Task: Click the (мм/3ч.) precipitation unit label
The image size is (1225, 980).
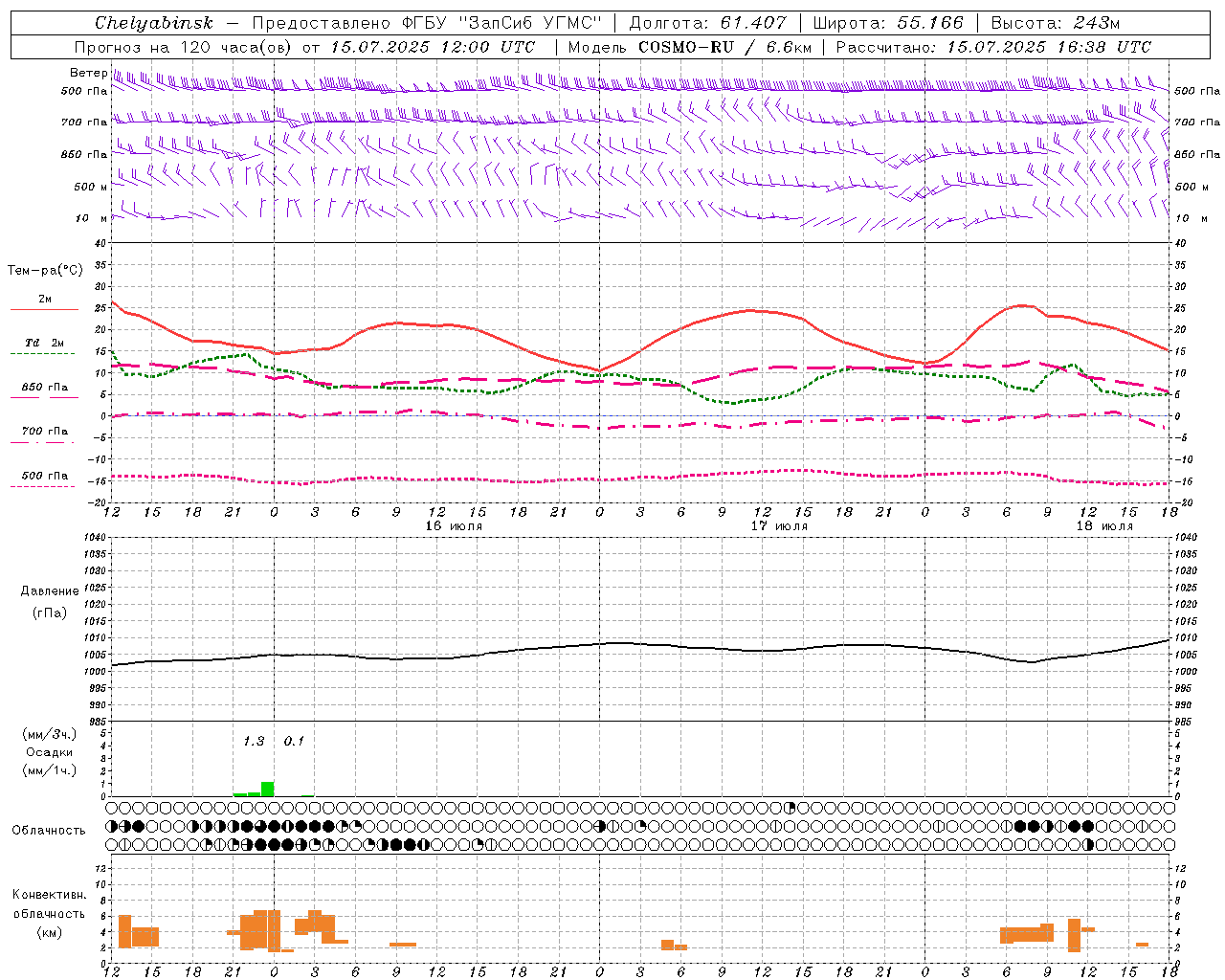Action: (x=49, y=734)
